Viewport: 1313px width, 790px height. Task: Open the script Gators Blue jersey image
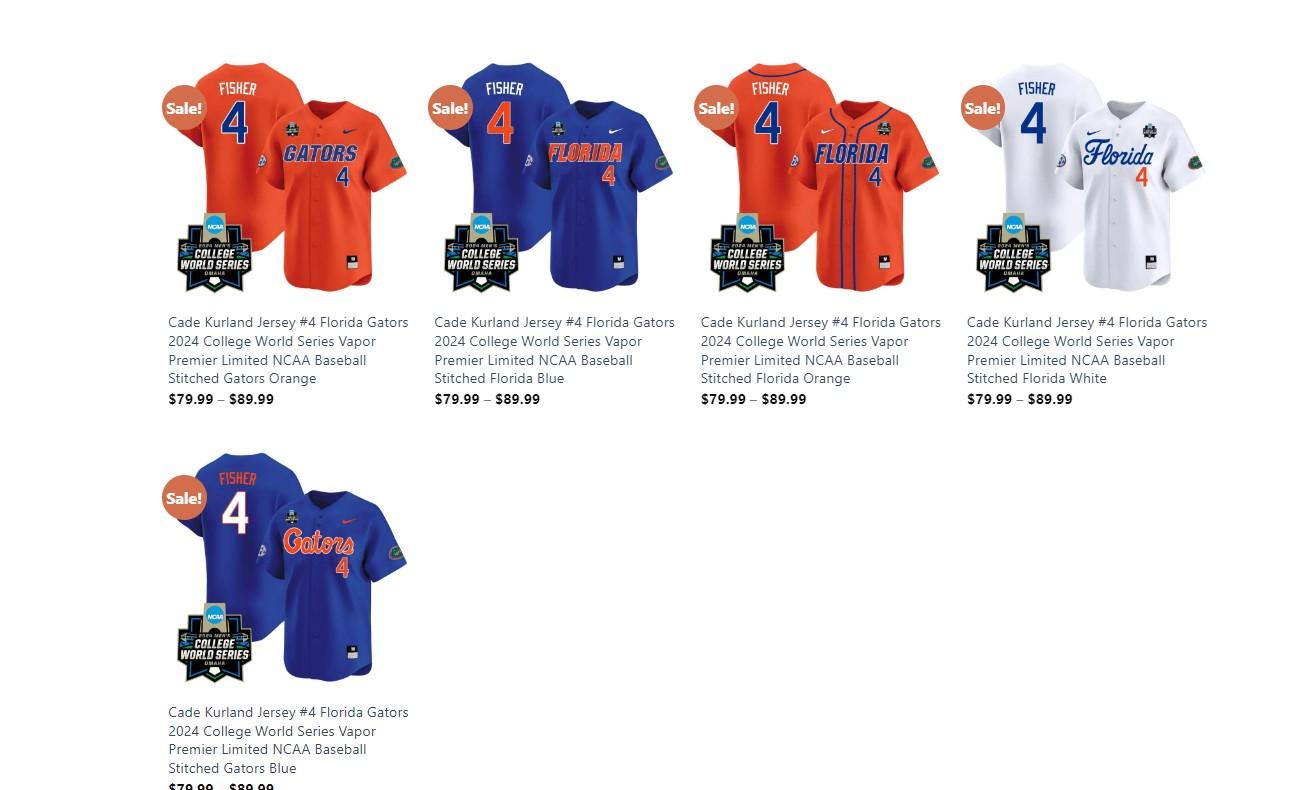click(288, 567)
